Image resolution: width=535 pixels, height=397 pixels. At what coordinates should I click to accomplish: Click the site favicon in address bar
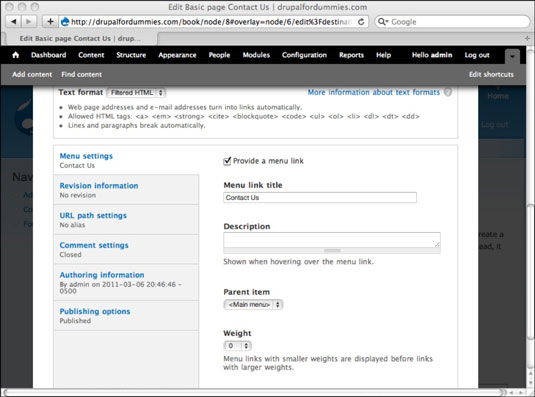point(64,22)
